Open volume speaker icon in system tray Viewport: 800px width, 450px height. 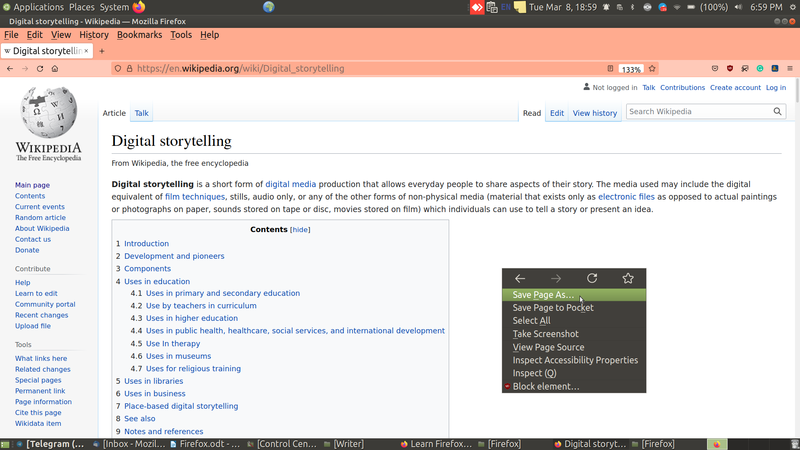coord(738,7)
